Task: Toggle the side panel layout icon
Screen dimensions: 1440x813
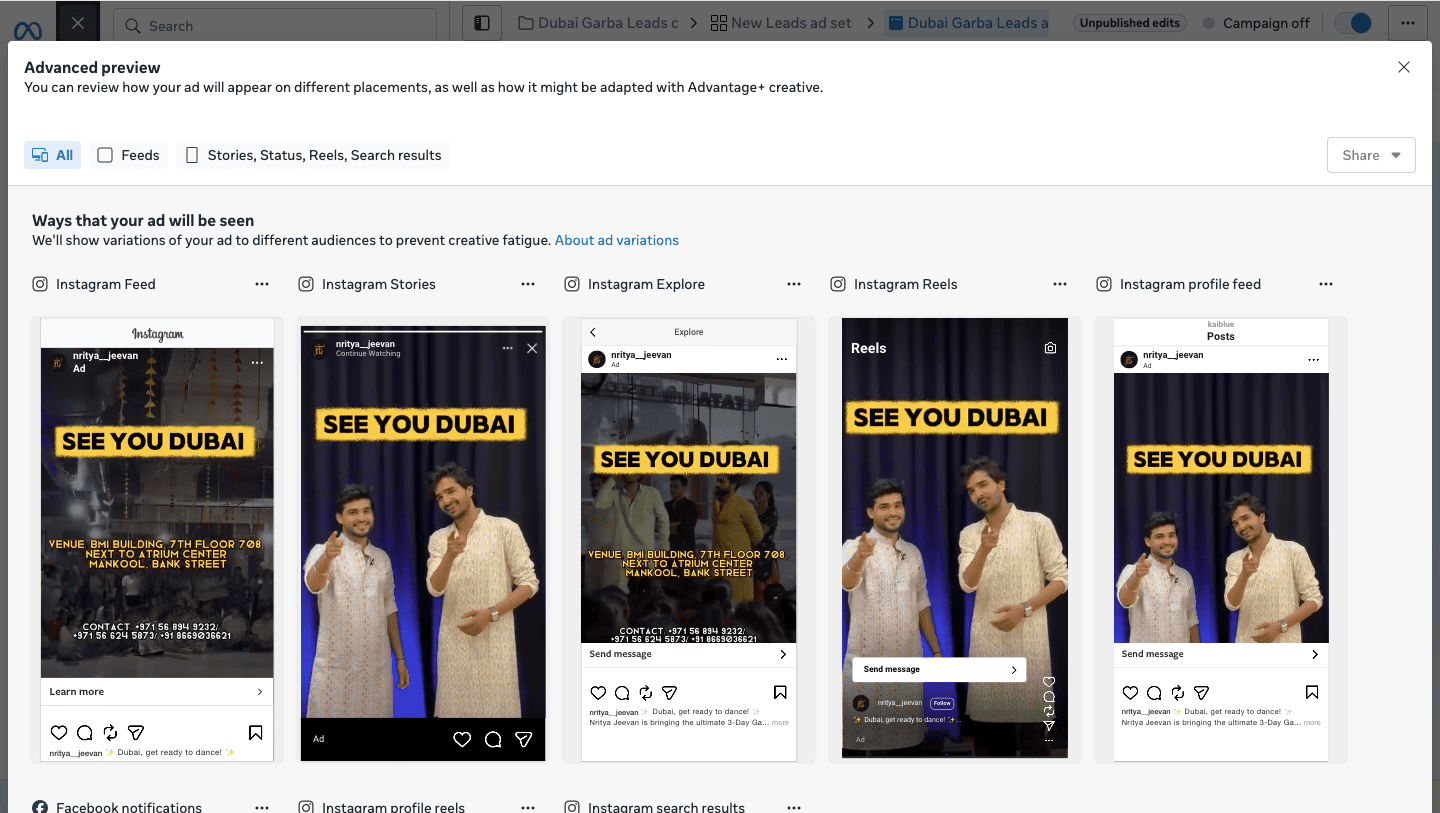Action: click(x=482, y=23)
